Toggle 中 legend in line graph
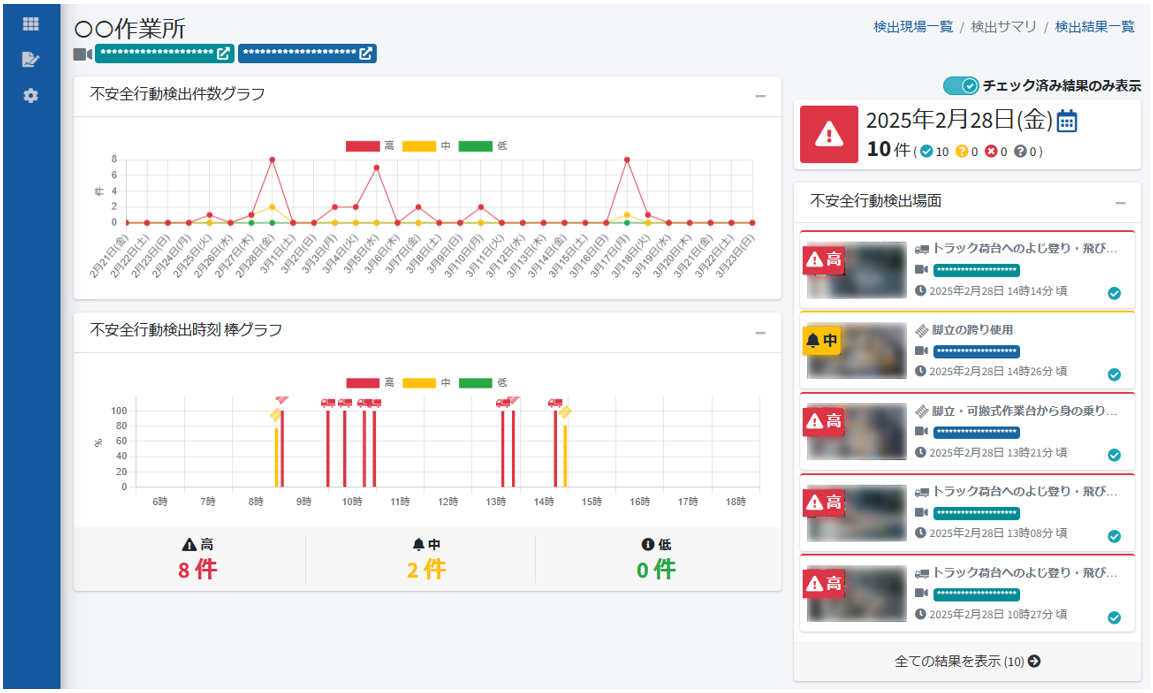This screenshot has height=693, width=1153. tap(426, 146)
